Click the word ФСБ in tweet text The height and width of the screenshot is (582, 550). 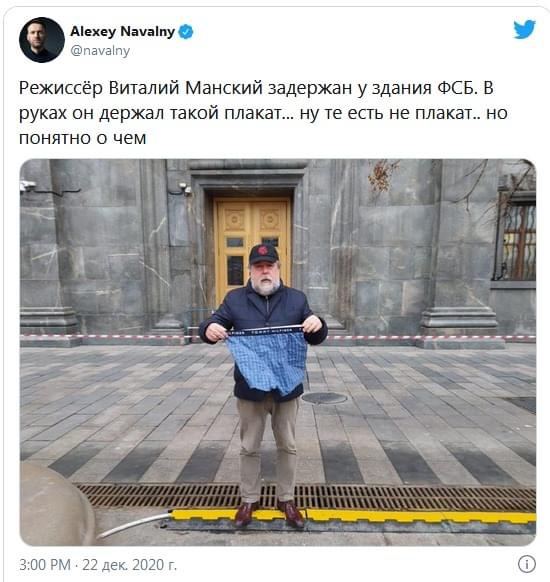(457, 88)
